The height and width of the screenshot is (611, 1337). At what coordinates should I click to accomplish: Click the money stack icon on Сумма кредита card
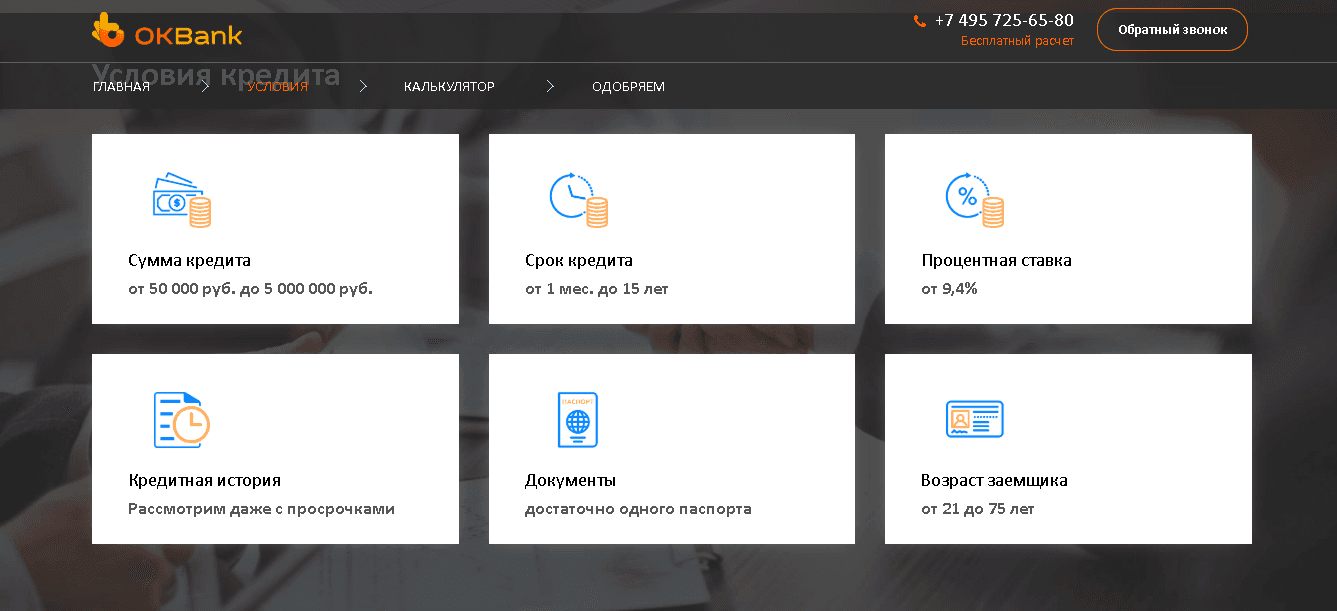coord(182,200)
